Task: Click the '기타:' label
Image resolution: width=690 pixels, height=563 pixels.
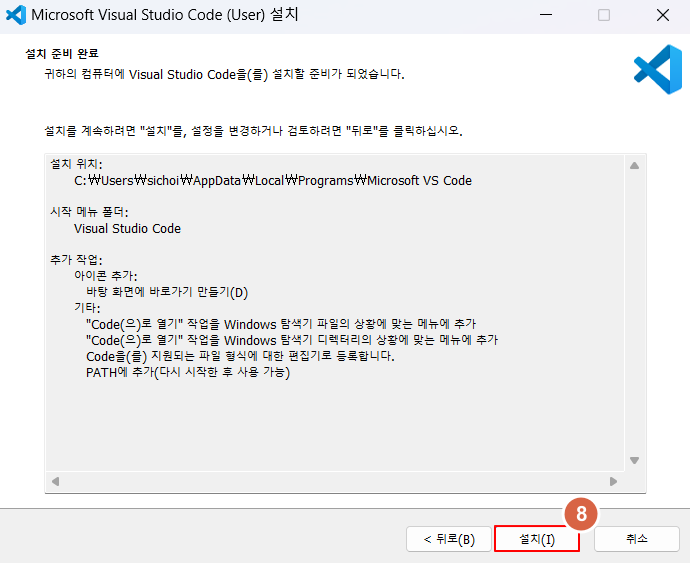Action: pos(87,308)
